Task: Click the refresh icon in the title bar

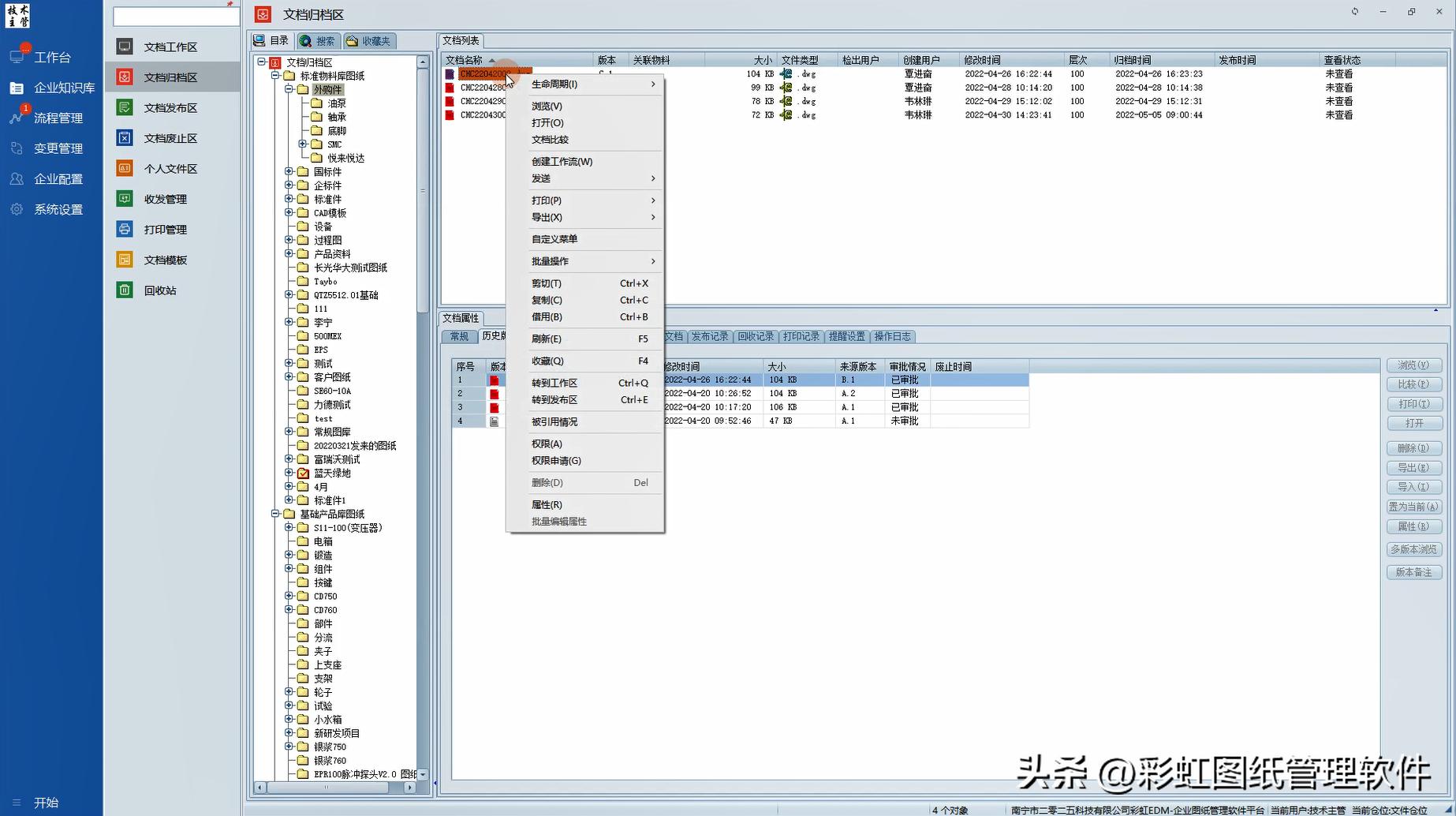Action: (1354, 12)
